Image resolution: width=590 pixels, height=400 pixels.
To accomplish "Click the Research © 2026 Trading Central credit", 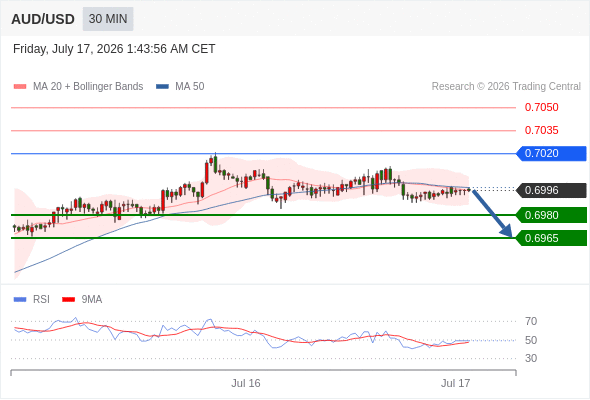I will (506, 87).
